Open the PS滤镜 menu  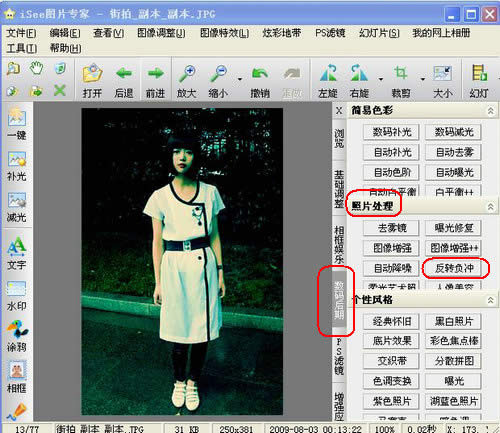click(330, 33)
